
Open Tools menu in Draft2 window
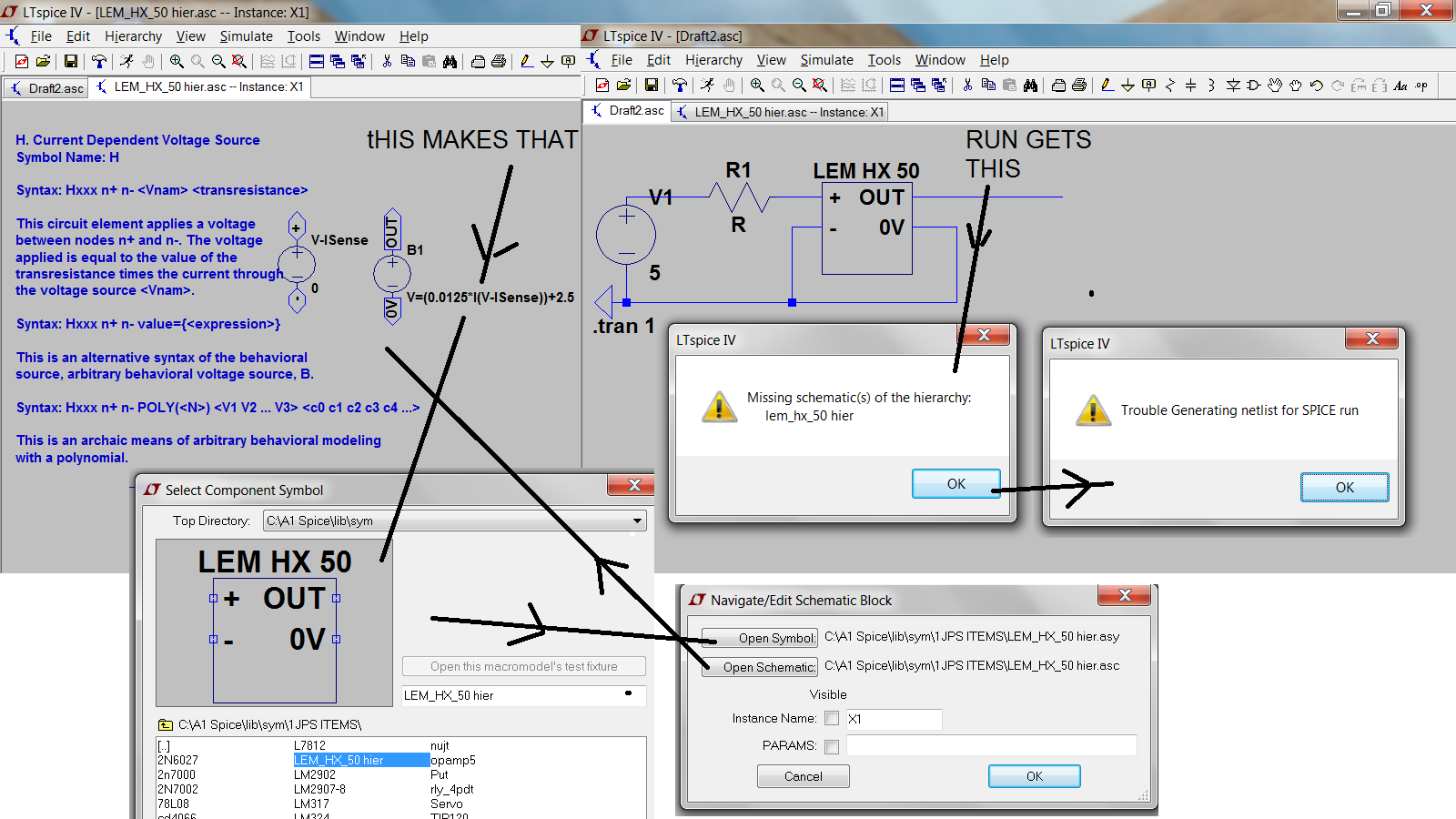click(884, 60)
